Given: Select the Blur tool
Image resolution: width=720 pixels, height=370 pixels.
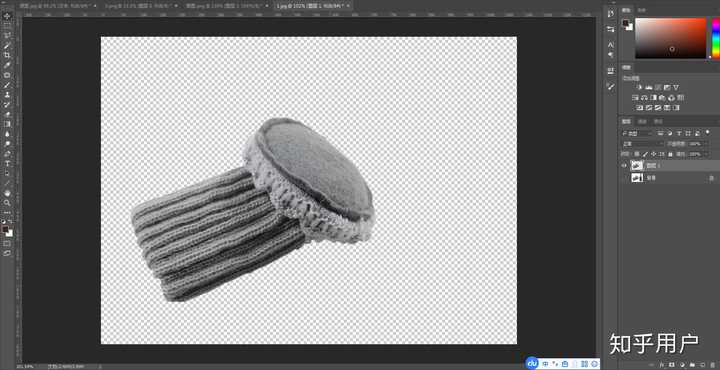Looking at the screenshot, I should [x=7, y=134].
